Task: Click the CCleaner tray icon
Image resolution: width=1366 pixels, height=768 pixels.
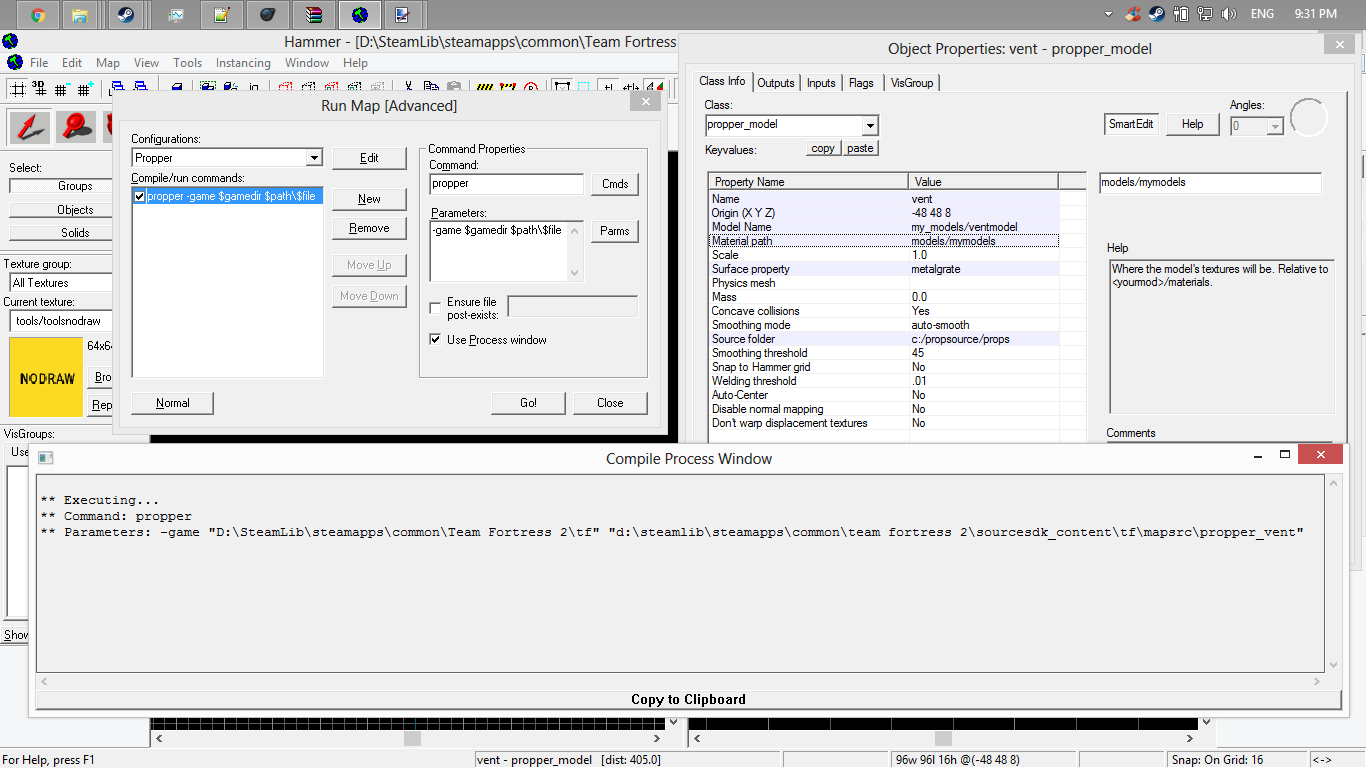Action: (x=1133, y=14)
